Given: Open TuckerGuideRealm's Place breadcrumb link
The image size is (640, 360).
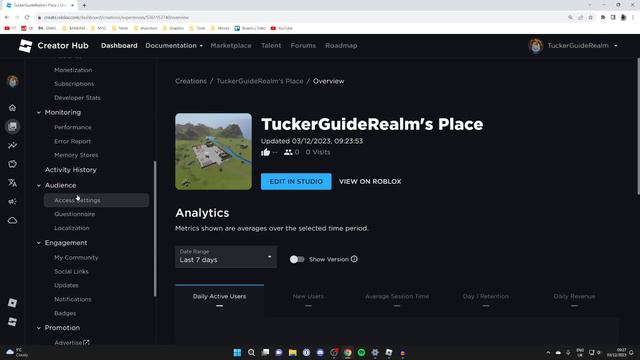Looking at the screenshot, I should [x=260, y=81].
